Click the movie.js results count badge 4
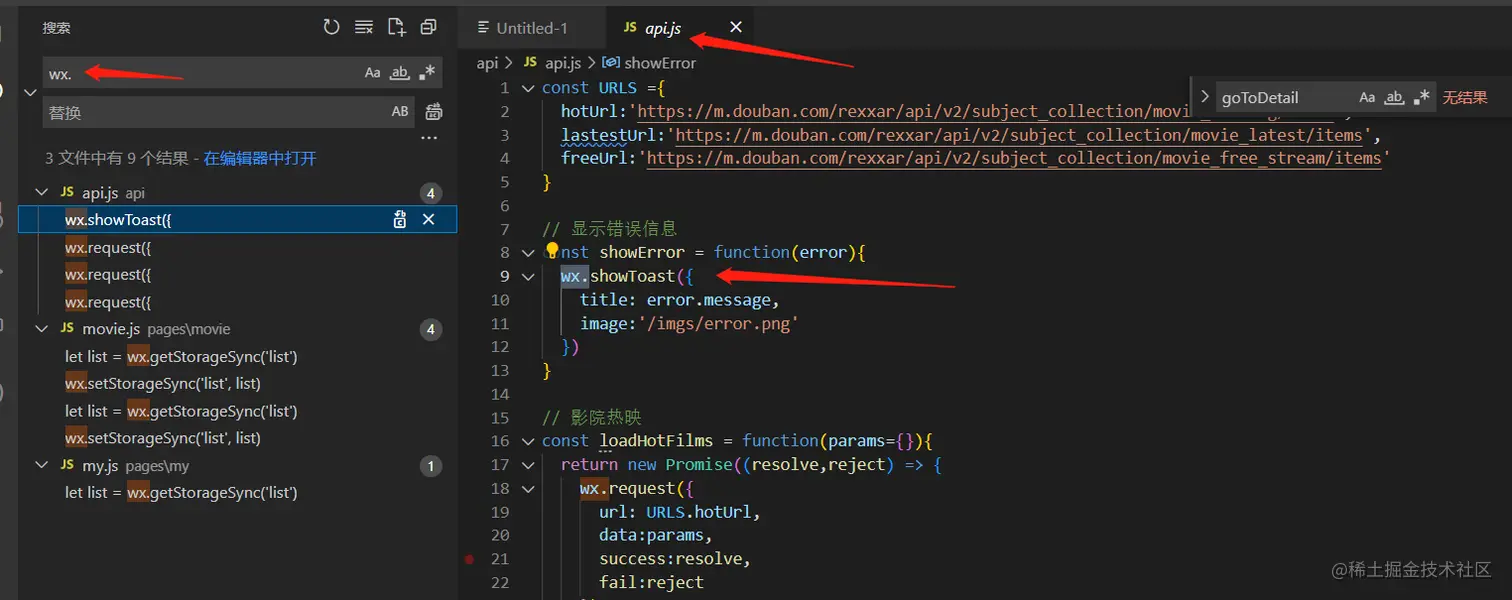 pos(431,329)
